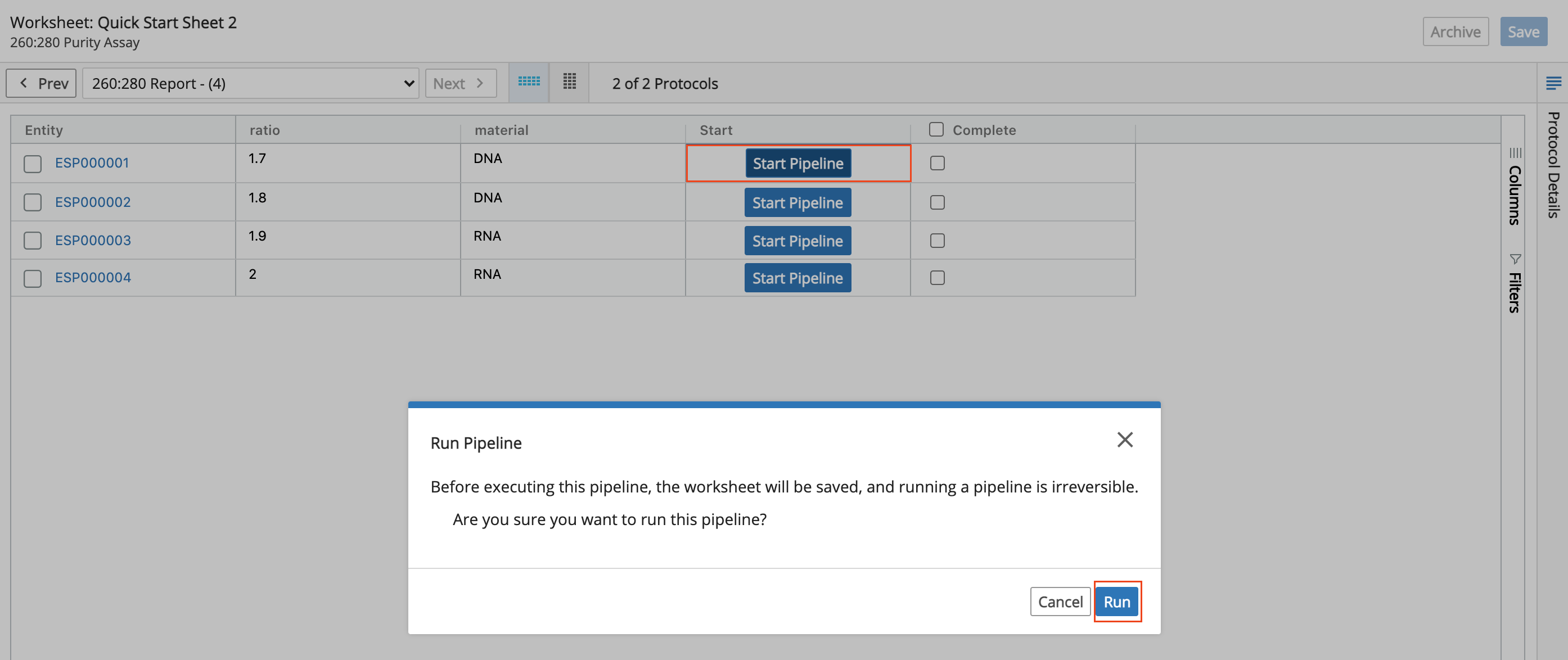Start Pipeline for ESP000004

797,279
